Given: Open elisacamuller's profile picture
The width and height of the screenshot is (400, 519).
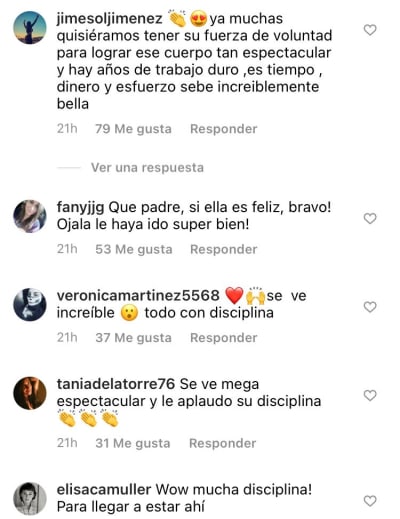Looking at the screenshot, I should (x=30, y=498).
